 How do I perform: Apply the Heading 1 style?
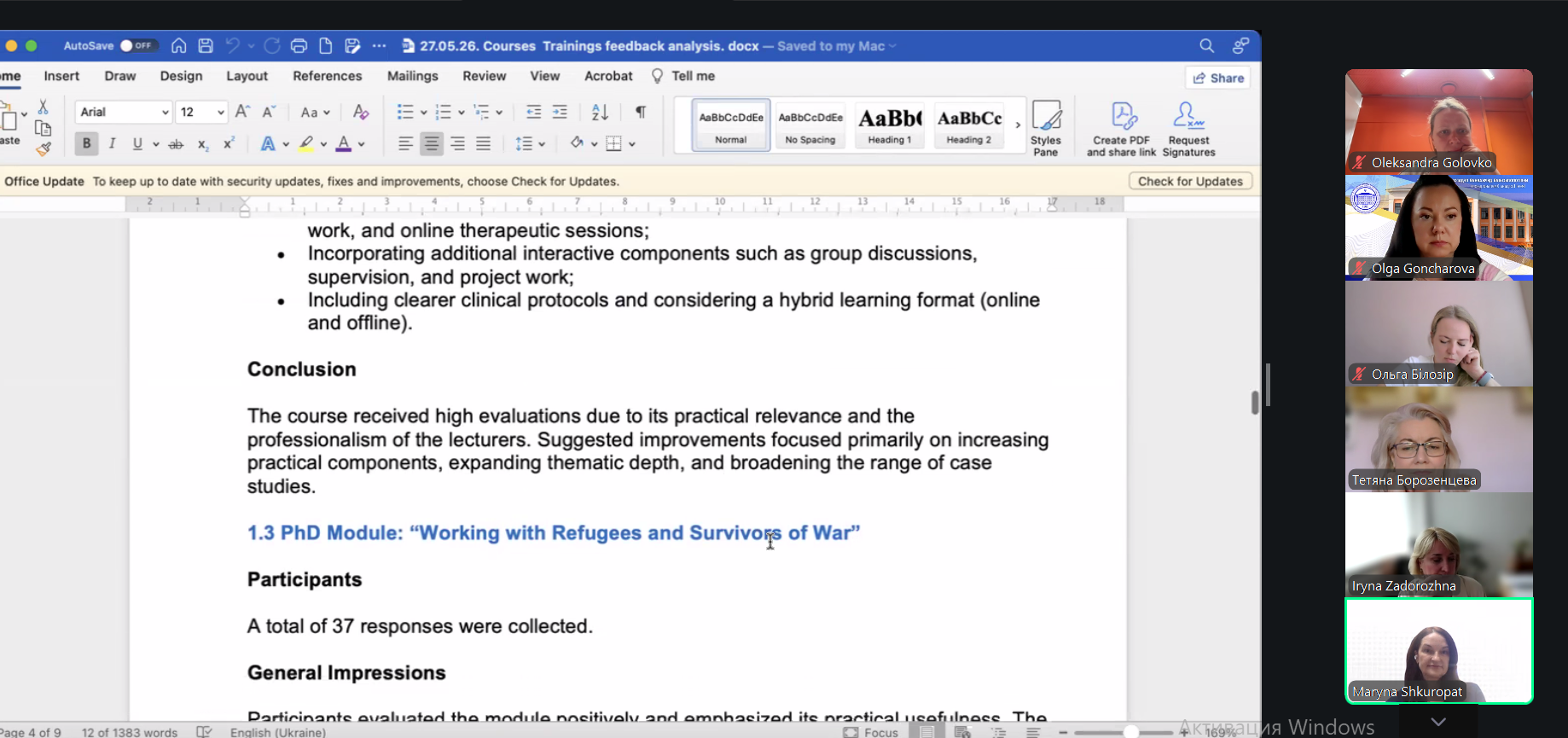point(890,125)
